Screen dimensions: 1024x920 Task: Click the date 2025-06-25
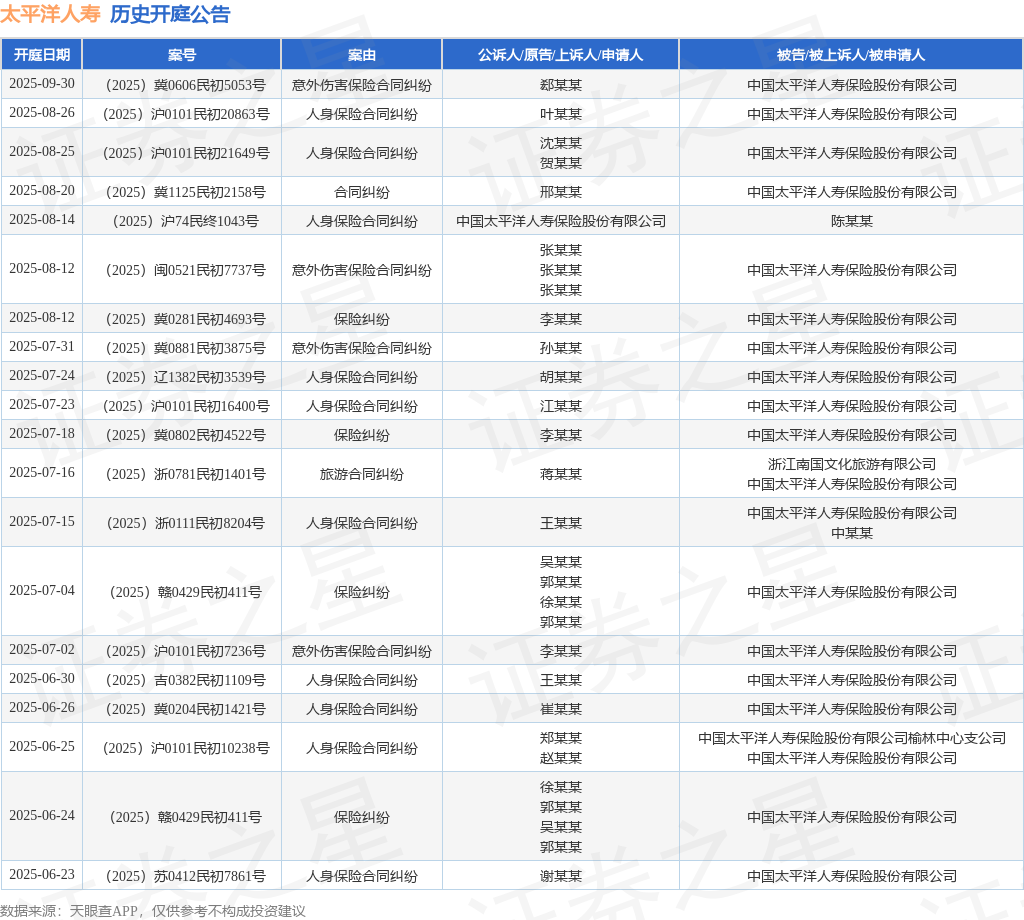click(x=42, y=746)
